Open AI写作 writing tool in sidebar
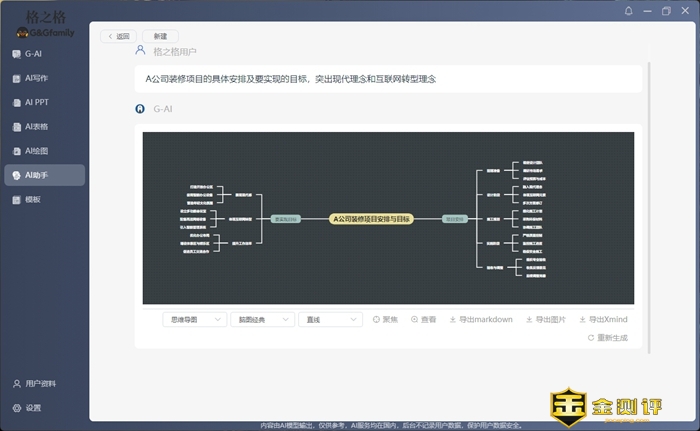Screen dimensions: 700x431 (x=36, y=78)
